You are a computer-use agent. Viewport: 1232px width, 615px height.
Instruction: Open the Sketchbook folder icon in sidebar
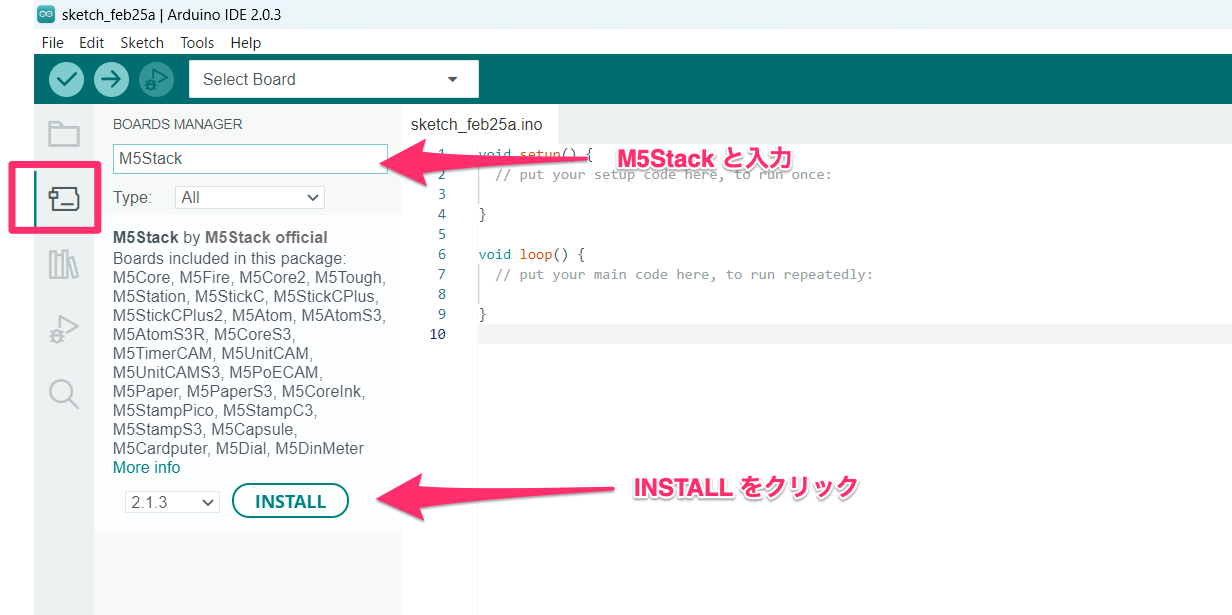(63, 133)
